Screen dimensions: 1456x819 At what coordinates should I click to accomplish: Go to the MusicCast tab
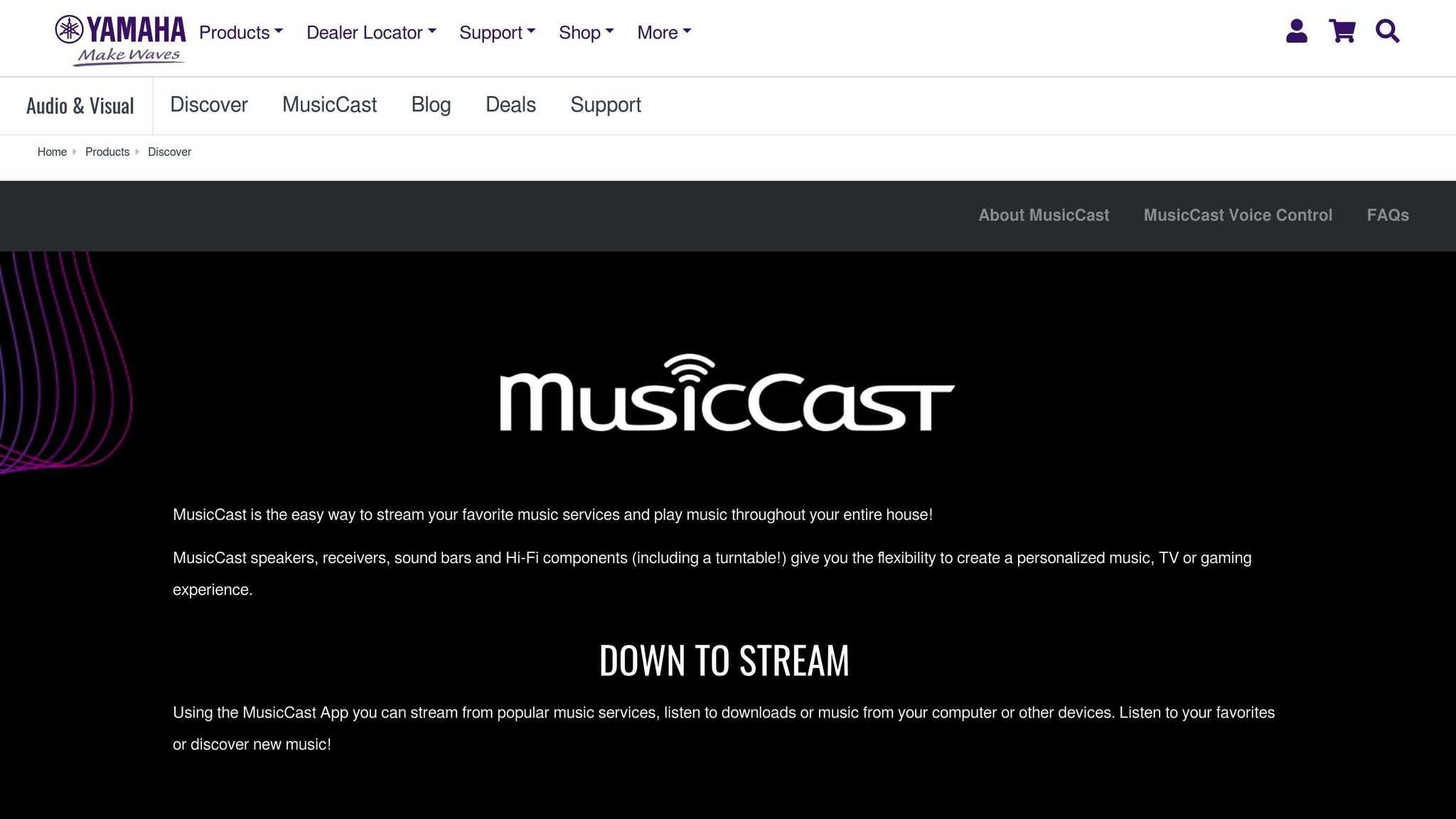click(x=329, y=105)
